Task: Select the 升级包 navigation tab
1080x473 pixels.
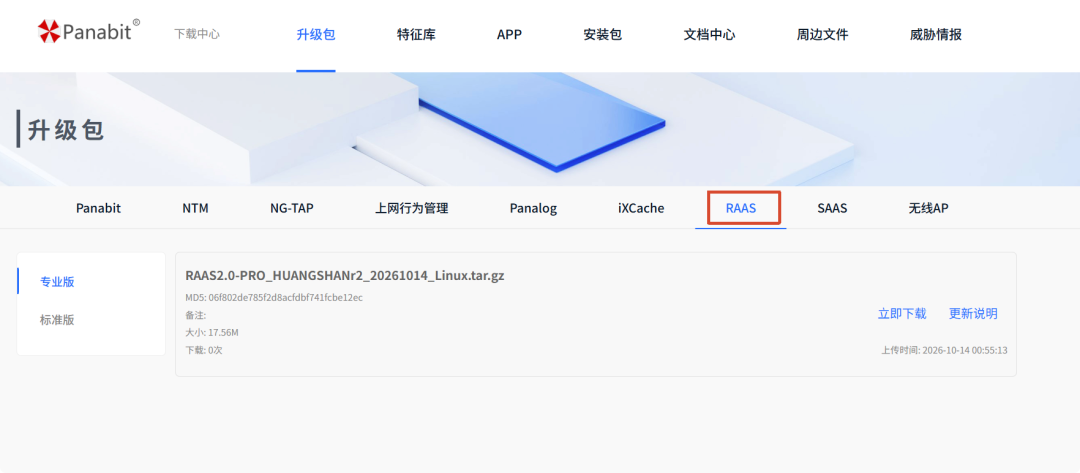Action: (315, 34)
